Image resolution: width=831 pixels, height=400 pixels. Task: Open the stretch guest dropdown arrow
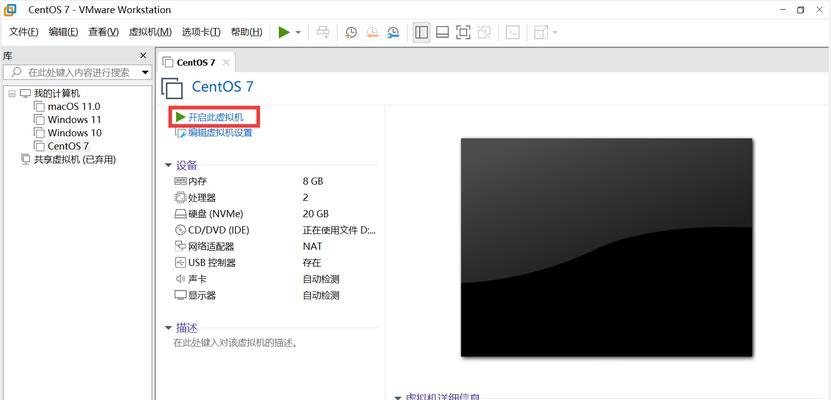tap(555, 33)
